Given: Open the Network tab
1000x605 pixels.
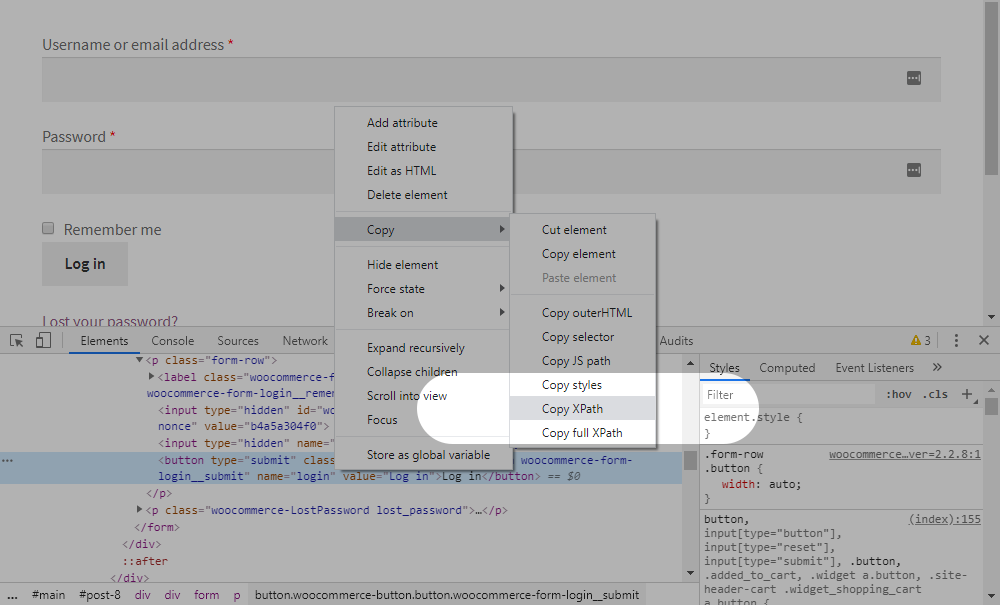Looking at the screenshot, I should click(305, 340).
